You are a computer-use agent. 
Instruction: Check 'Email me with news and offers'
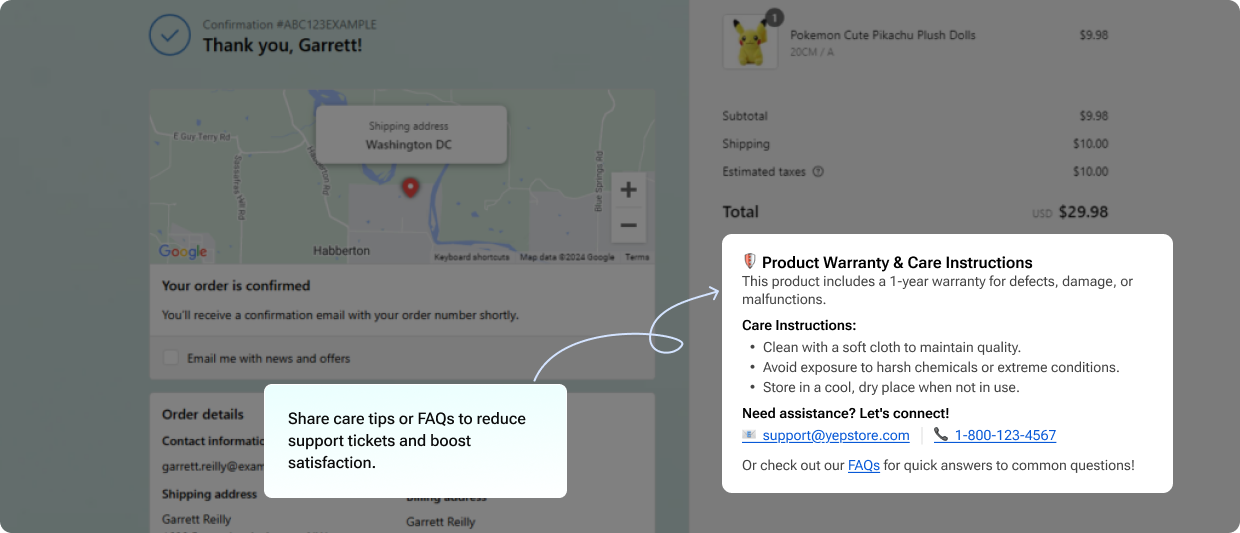pyautogui.click(x=171, y=357)
